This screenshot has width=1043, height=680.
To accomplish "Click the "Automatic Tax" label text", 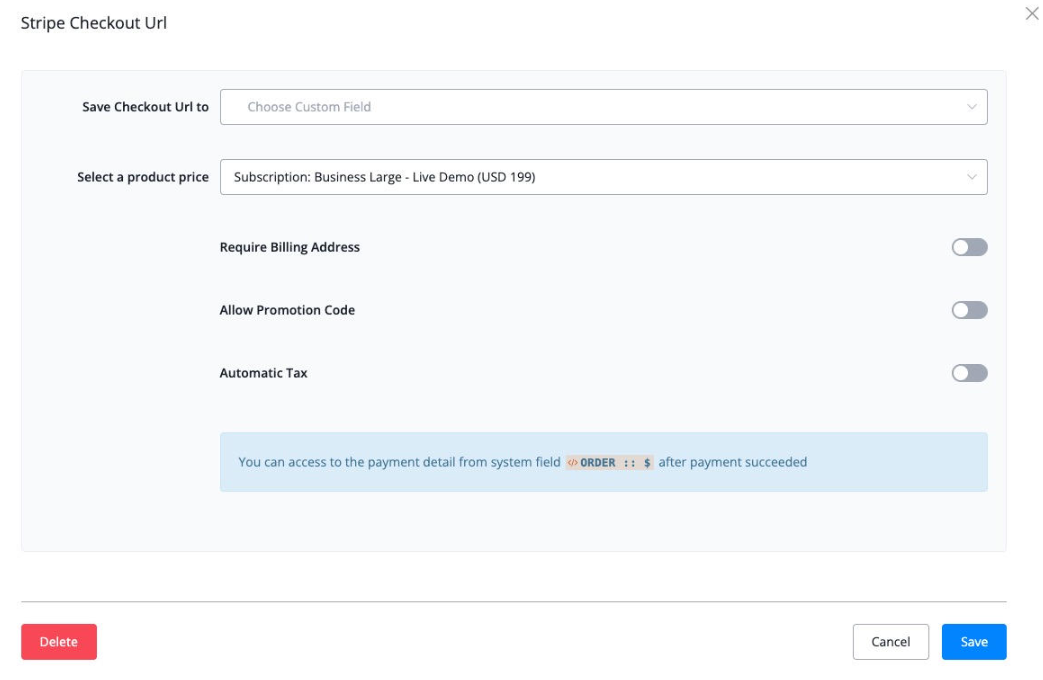I will point(263,373).
